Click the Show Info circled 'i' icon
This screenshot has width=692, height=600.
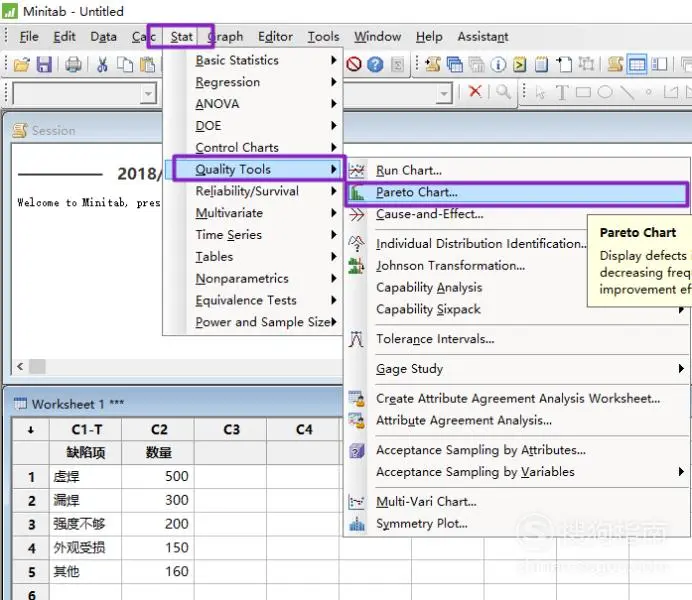[x=498, y=64]
